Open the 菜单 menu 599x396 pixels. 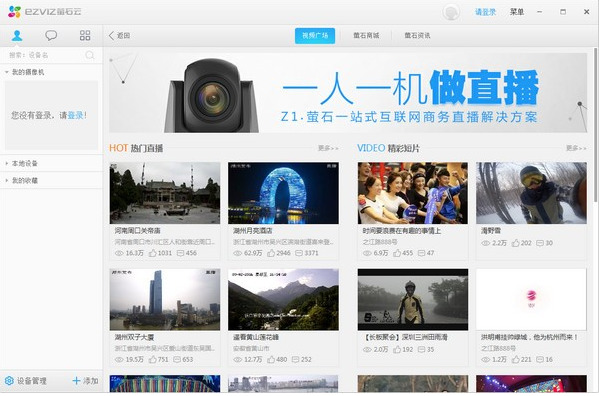(x=516, y=12)
